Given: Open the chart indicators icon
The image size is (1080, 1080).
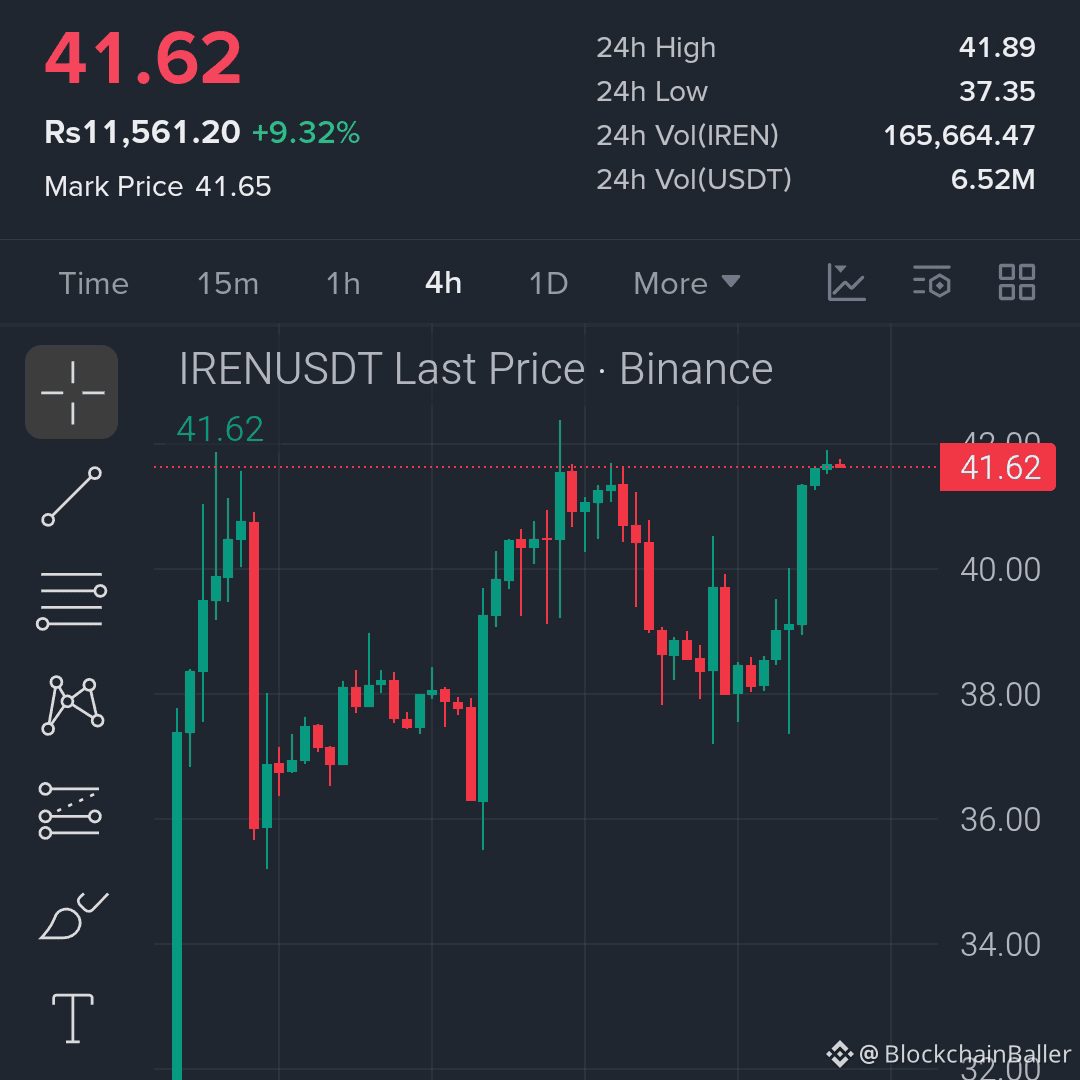Looking at the screenshot, I should (x=846, y=282).
